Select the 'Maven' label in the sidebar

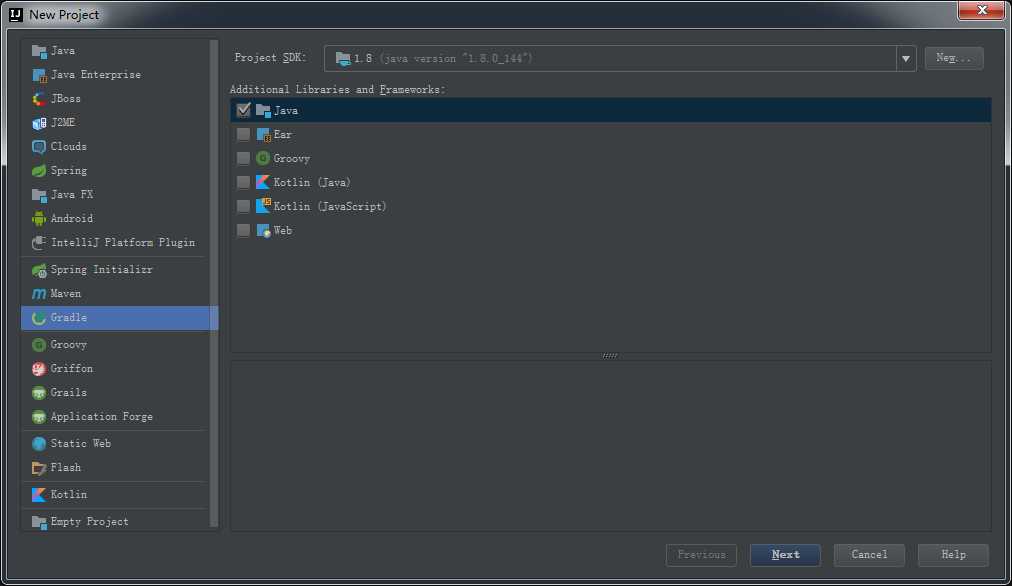(x=66, y=294)
